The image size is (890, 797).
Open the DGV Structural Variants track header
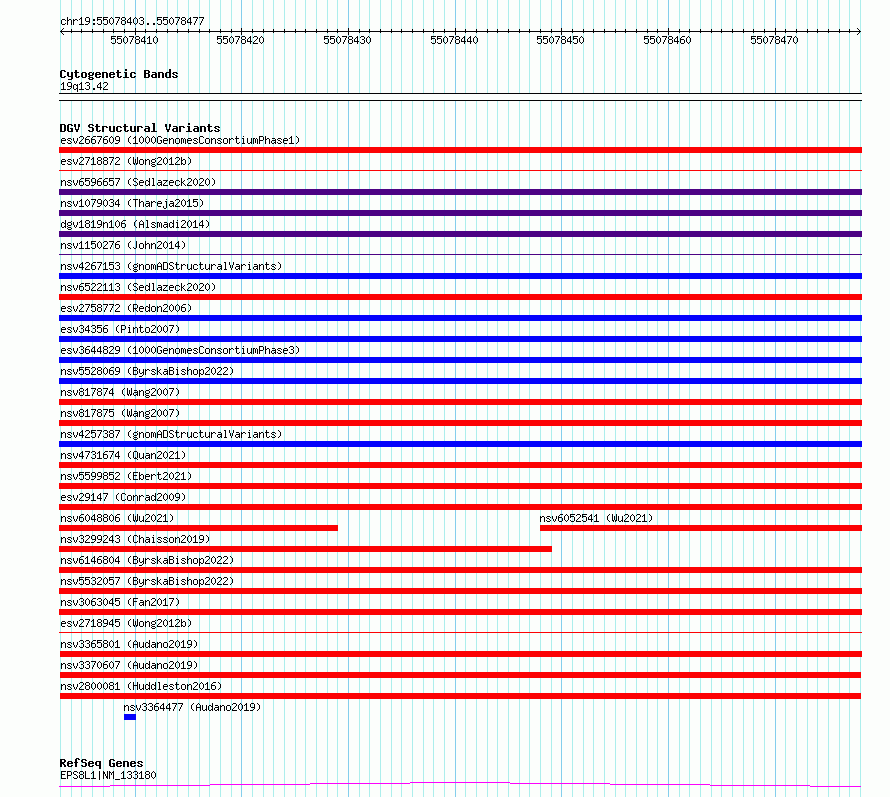(140, 128)
